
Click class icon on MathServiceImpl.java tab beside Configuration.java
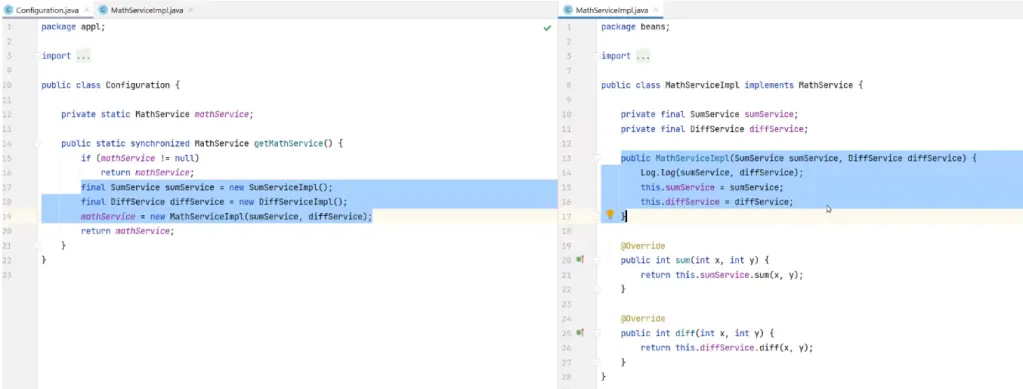point(103,10)
